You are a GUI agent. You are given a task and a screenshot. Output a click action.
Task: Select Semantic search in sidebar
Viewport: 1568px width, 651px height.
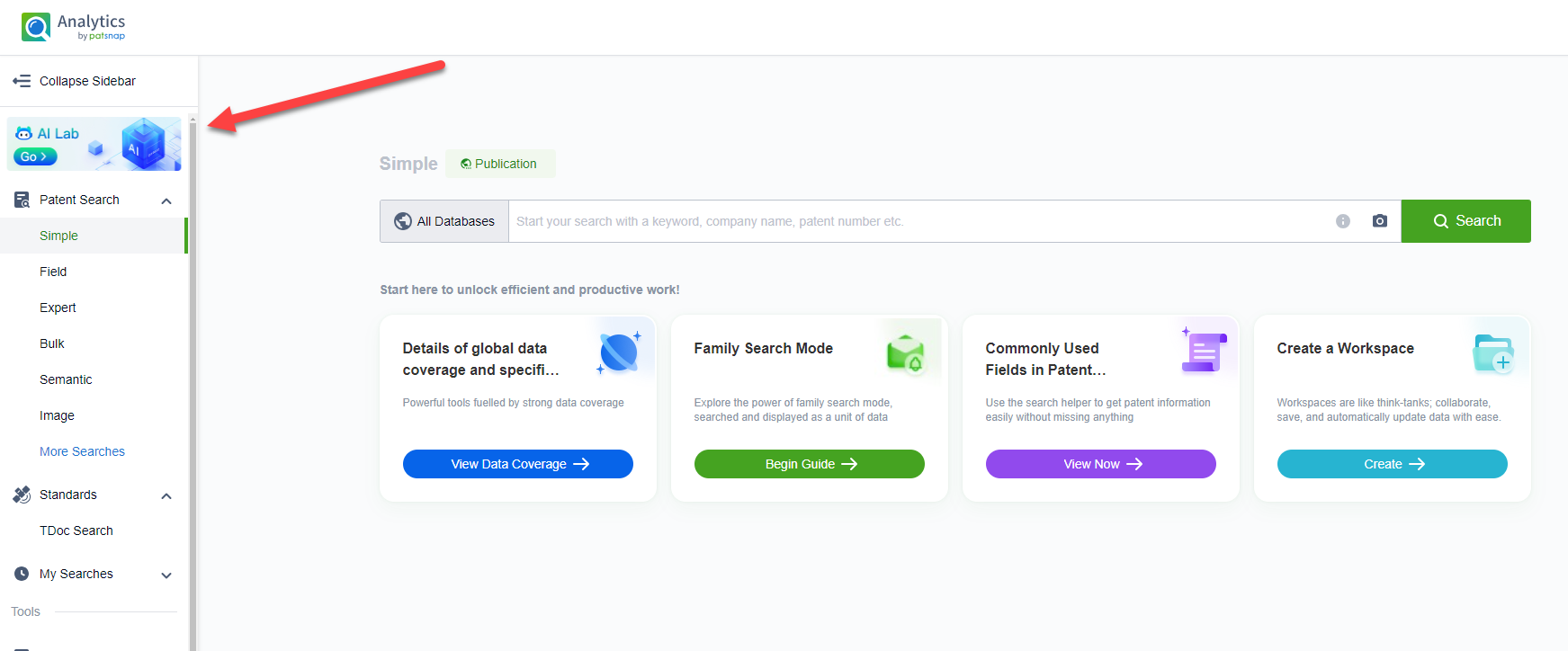tap(66, 379)
